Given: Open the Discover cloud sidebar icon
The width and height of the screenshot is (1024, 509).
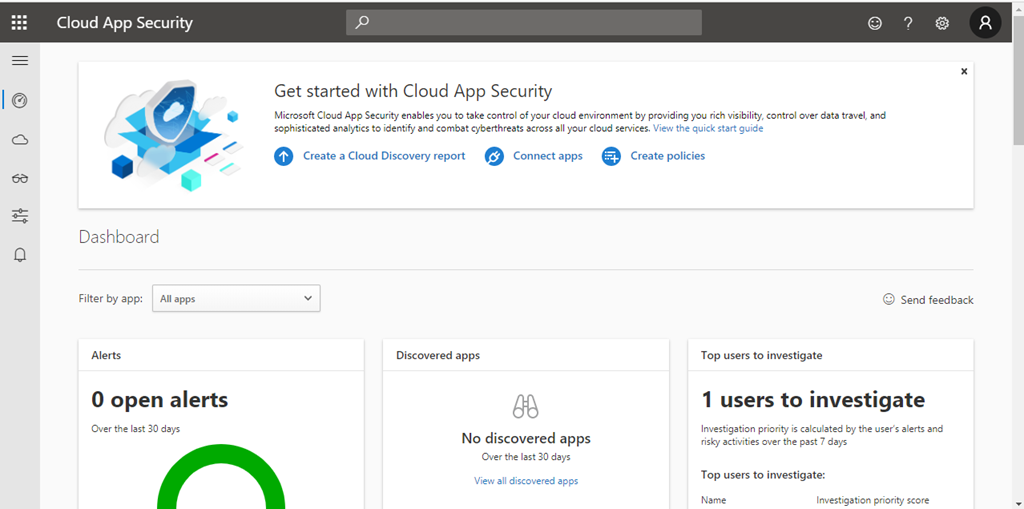Looking at the screenshot, I should [x=19, y=140].
